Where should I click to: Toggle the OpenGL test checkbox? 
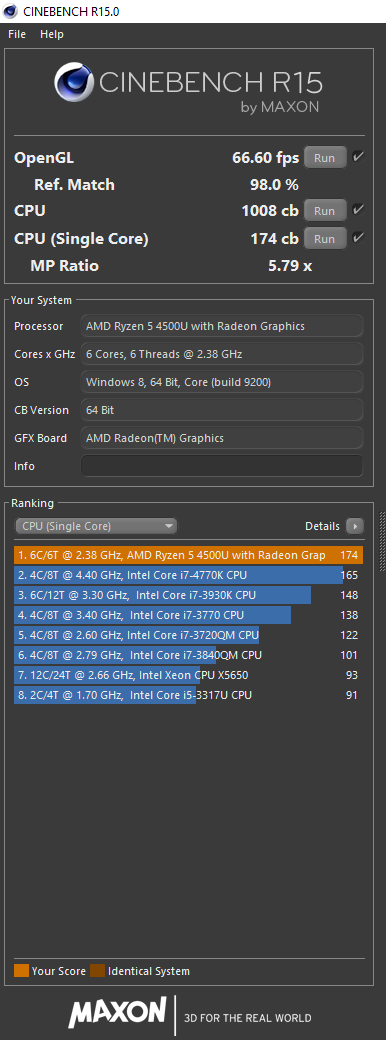tap(358, 157)
